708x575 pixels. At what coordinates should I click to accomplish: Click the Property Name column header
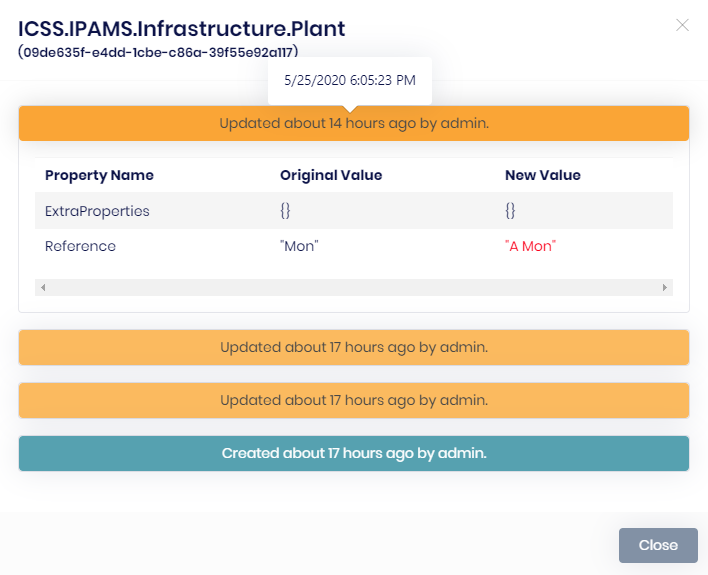(x=100, y=175)
